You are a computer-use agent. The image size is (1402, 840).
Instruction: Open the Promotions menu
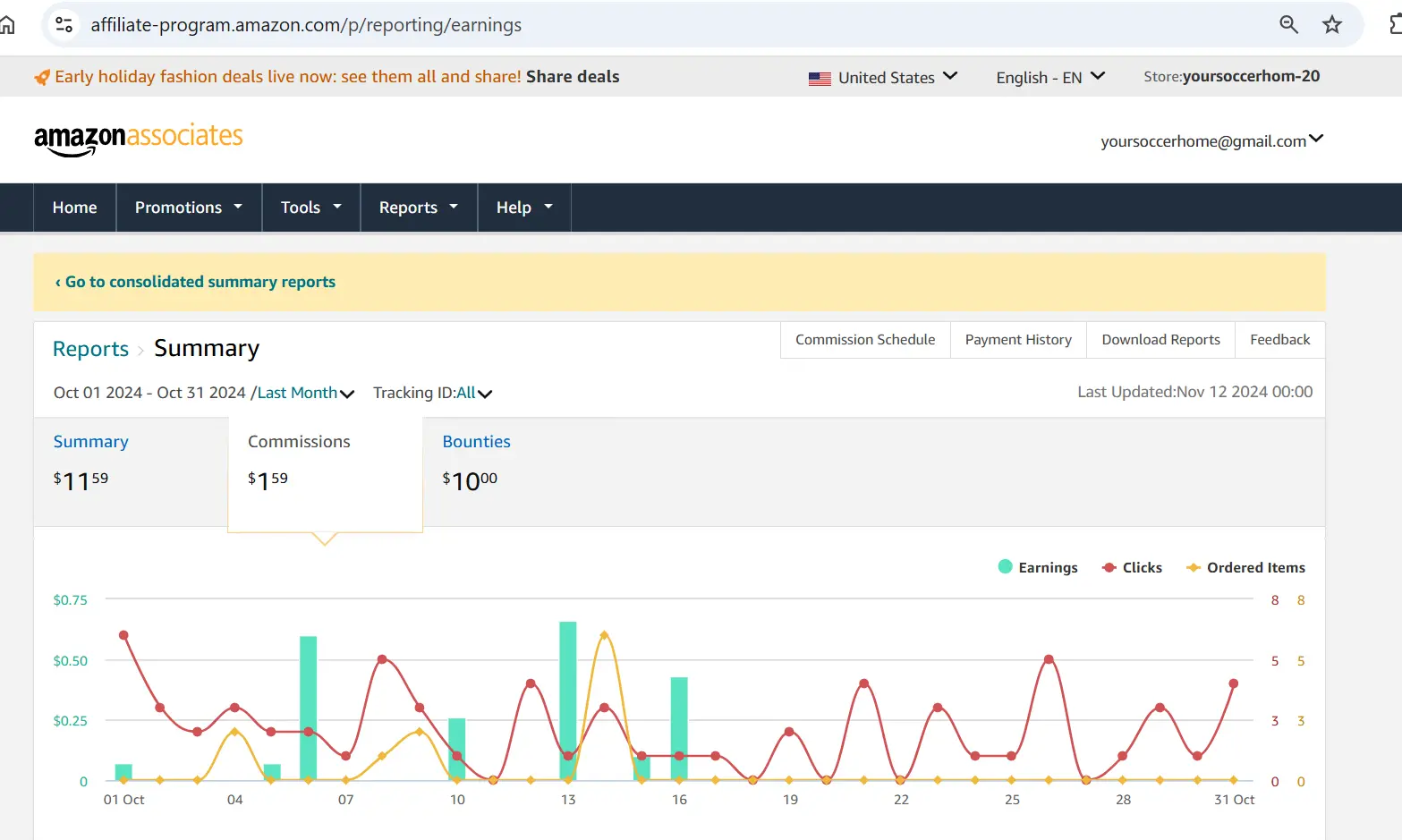189,208
